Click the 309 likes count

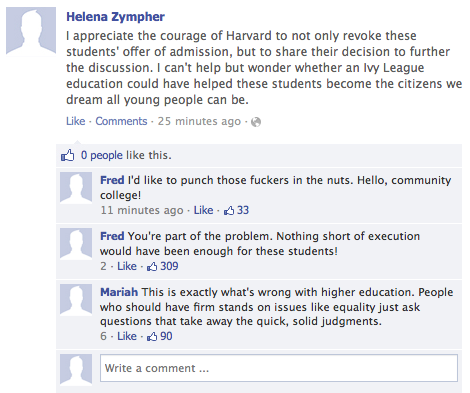click(x=169, y=266)
